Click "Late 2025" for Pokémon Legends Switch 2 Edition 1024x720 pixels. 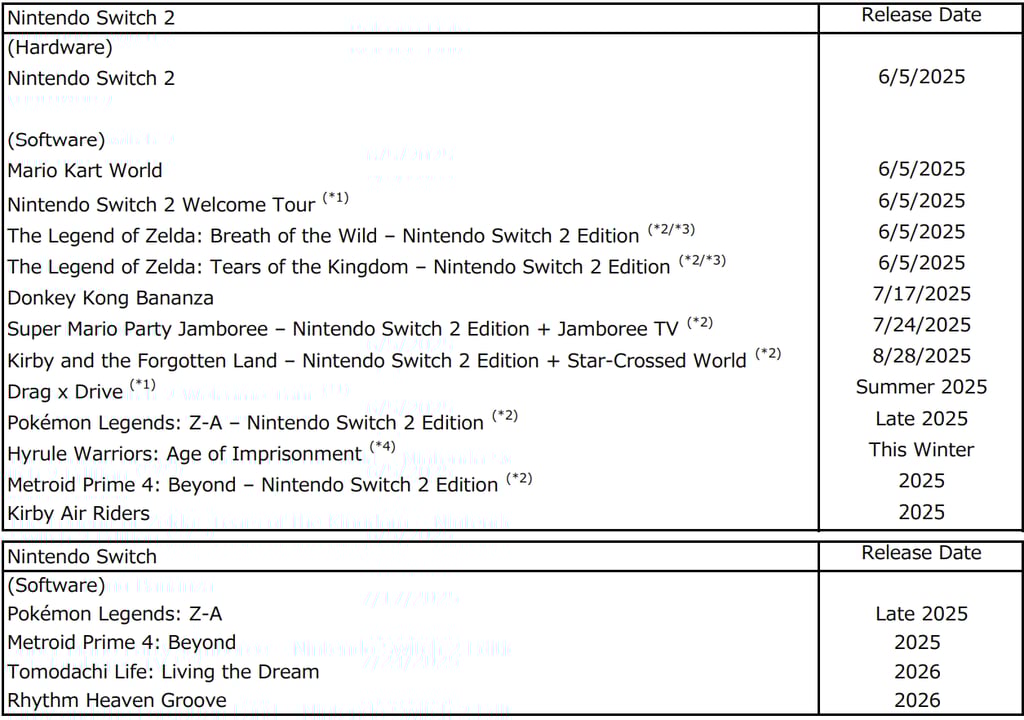921,419
